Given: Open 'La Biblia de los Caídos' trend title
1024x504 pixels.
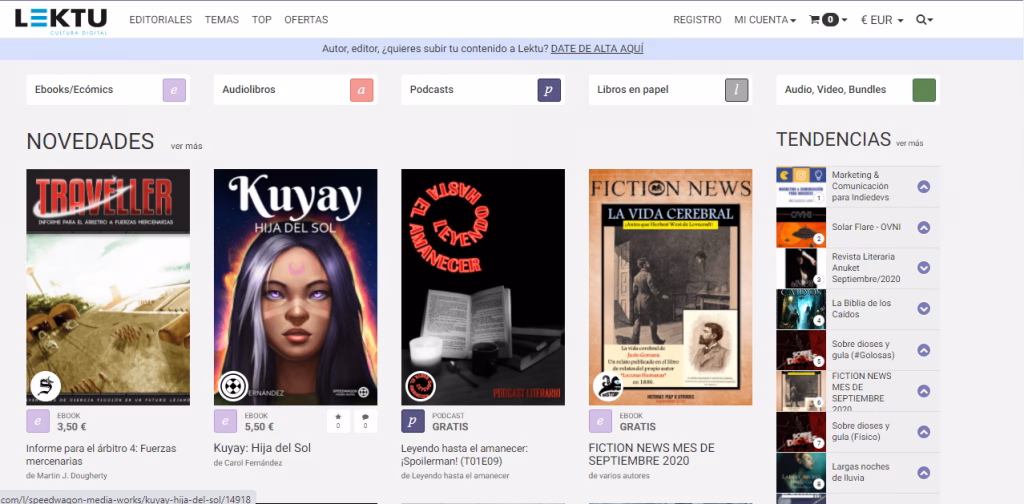Looking at the screenshot, I should point(861,309).
